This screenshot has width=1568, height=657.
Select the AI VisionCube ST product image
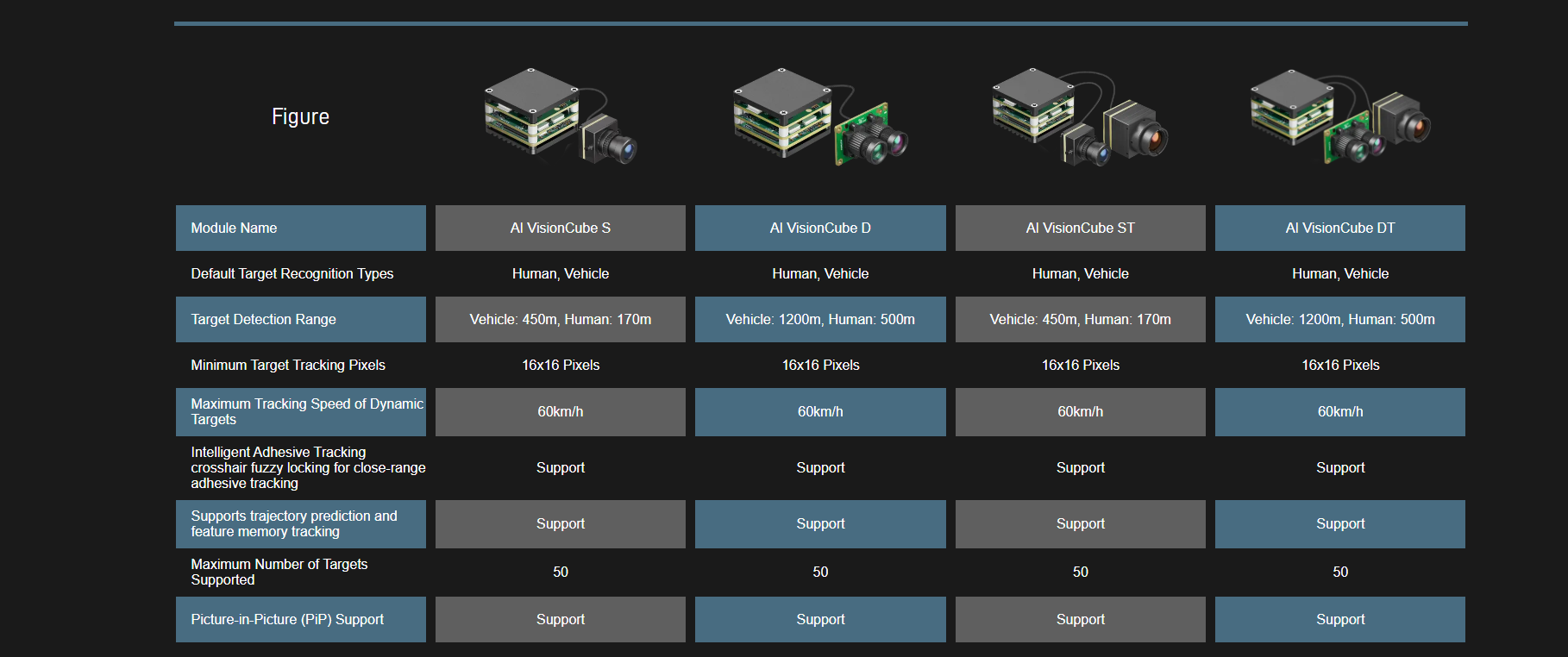click(x=1080, y=116)
